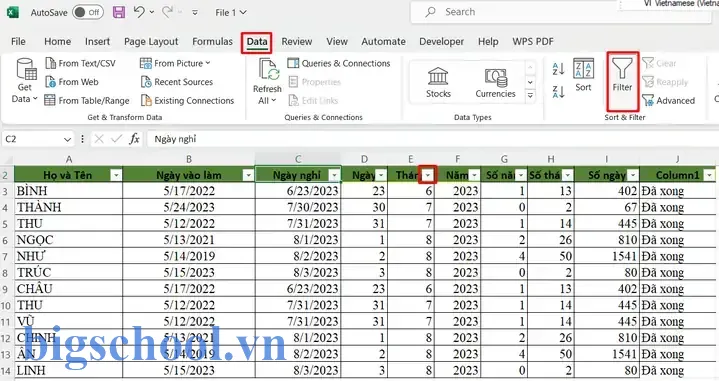The image size is (719, 381).
Task: Open the File tab
Action: click(18, 42)
